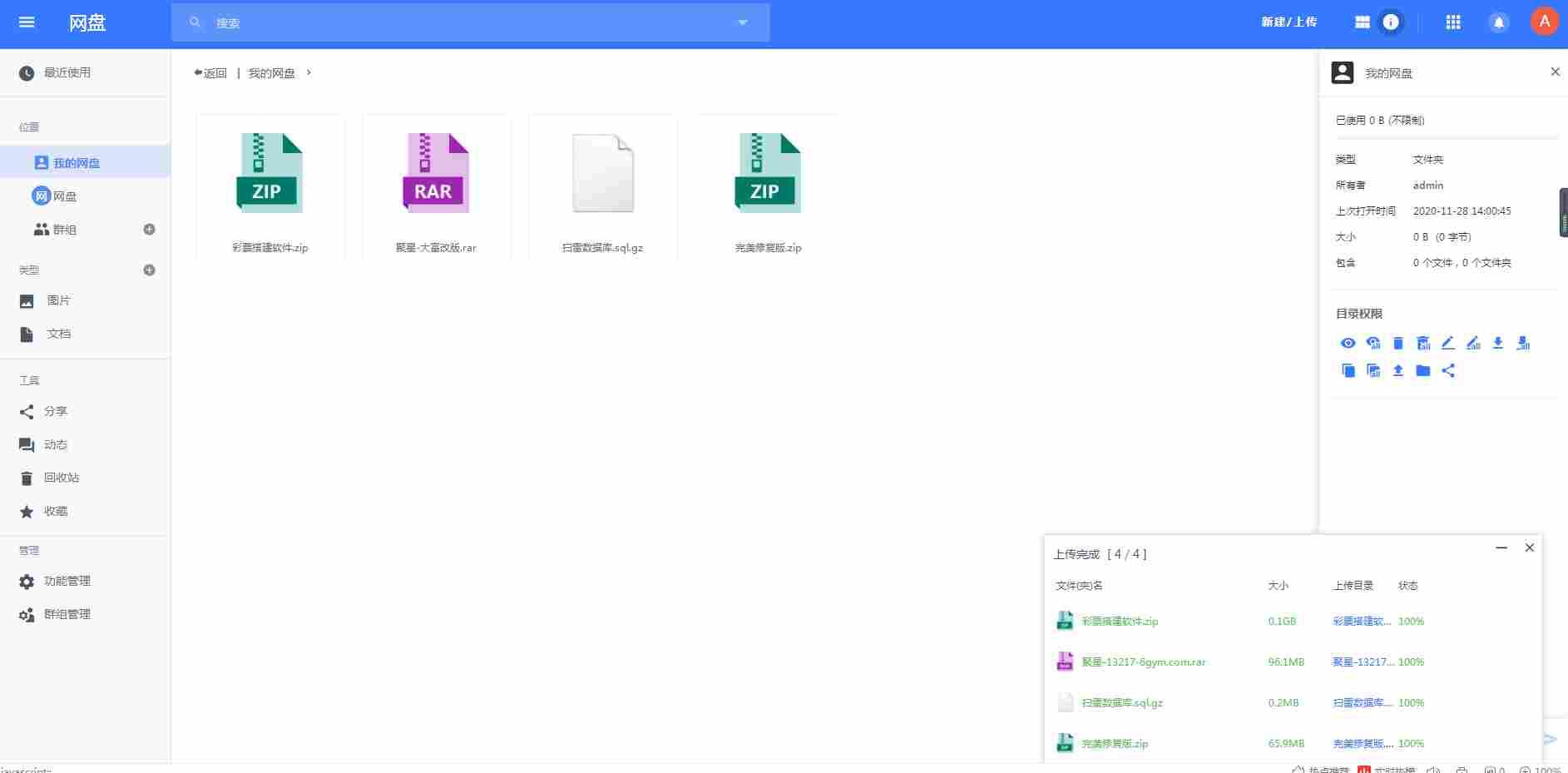This screenshot has height=773, width=1568.
Task: Click the copy permission icon
Action: pos(1348,370)
